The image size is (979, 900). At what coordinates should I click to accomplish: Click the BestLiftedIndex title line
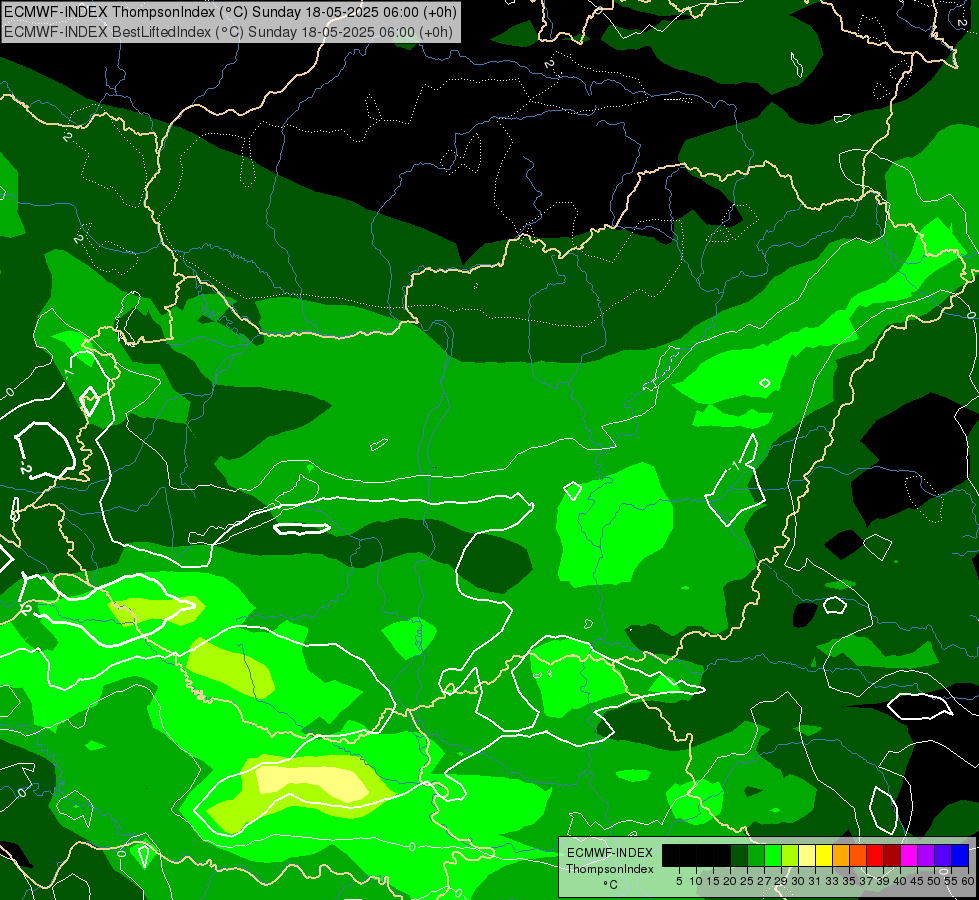(229, 32)
